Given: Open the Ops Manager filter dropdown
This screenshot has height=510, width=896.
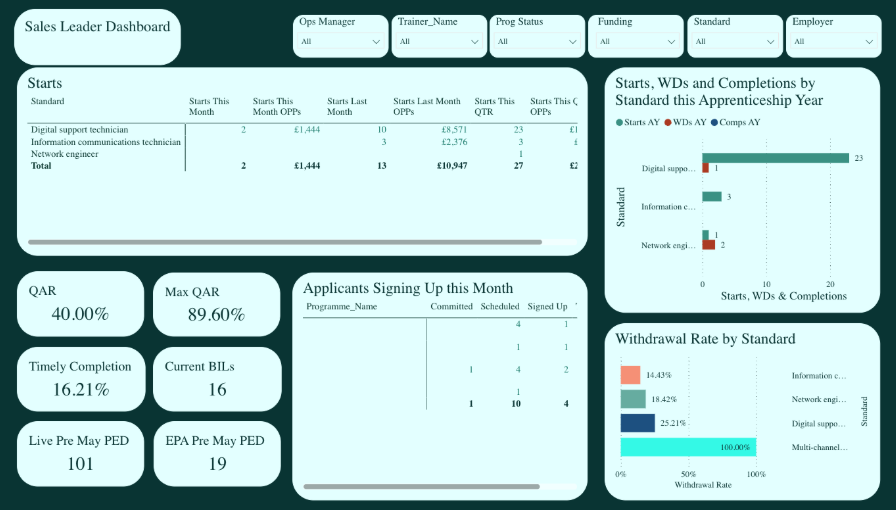Looking at the screenshot, I should 340,42.
